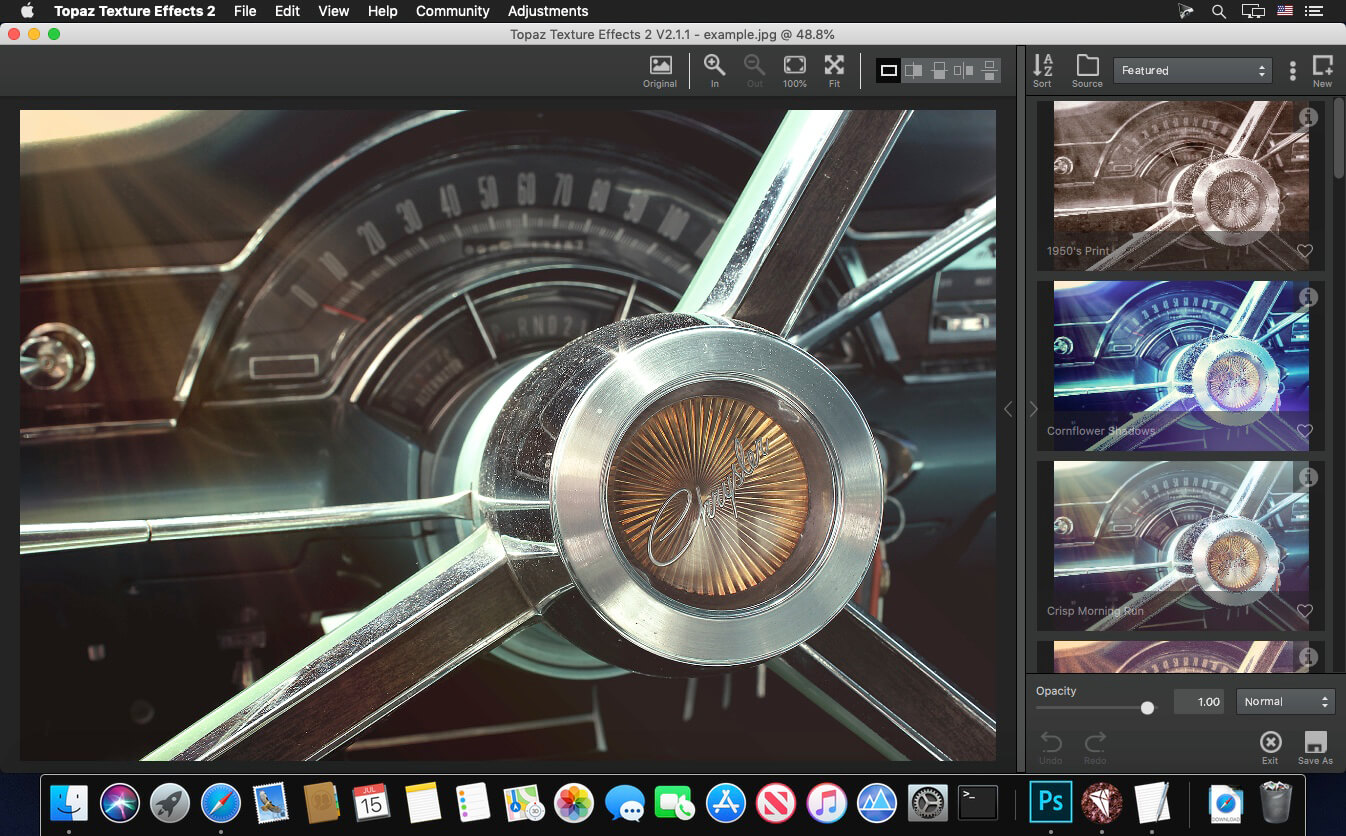The image size is (1346, 836).
Task: Open the Trash in the Dock
Action: [1276, 802]
